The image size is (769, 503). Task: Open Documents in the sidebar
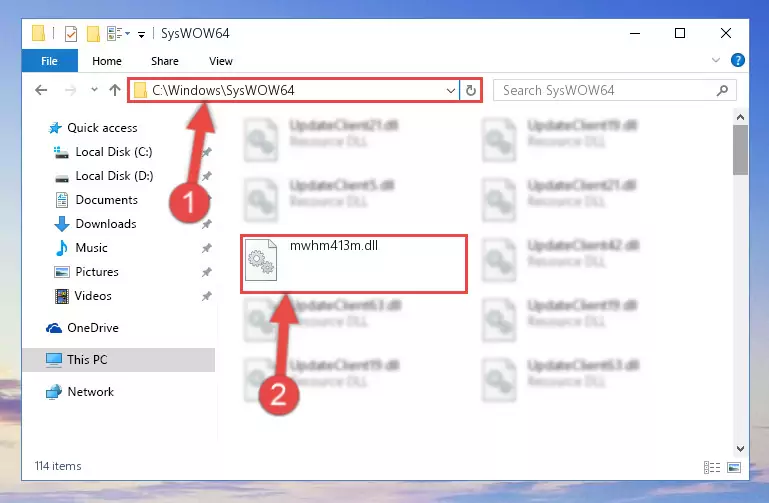(x=106, y=200)
